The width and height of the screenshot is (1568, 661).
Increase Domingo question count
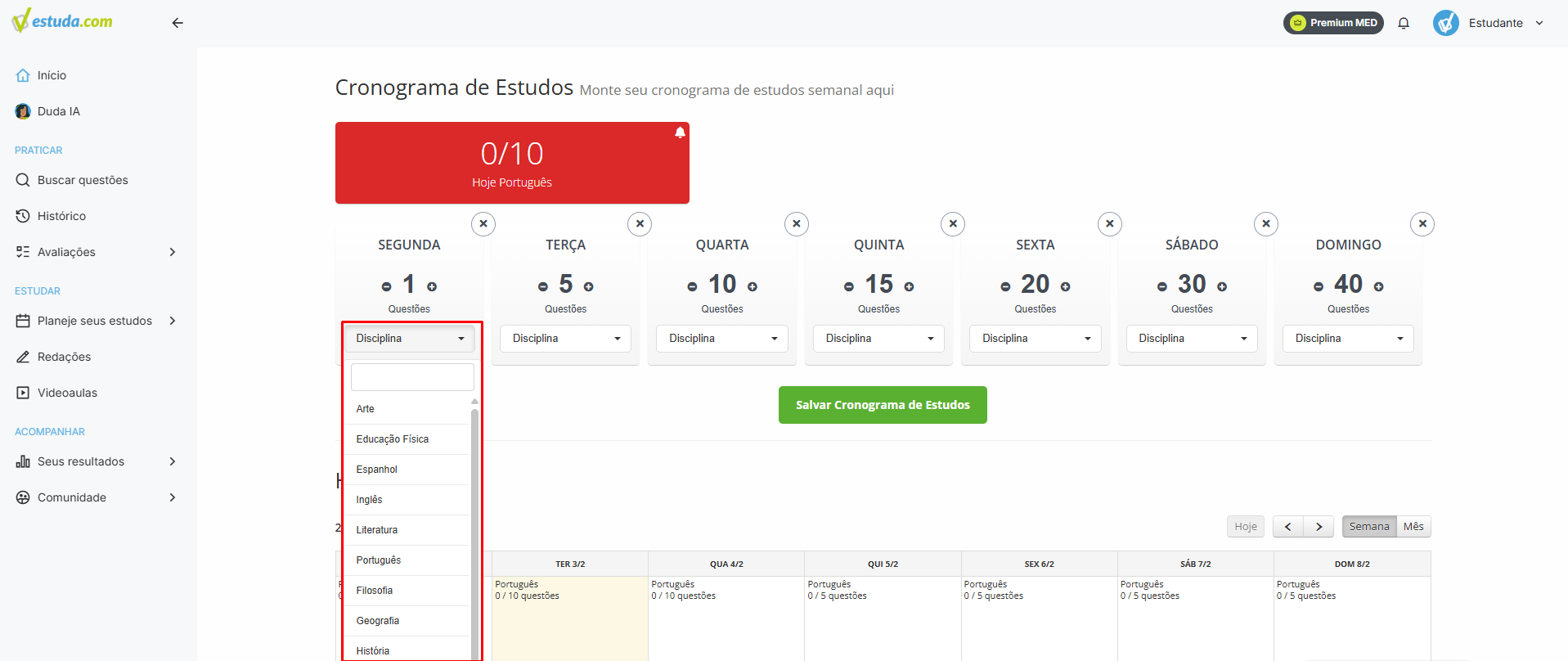click(x=1379, y=286)
